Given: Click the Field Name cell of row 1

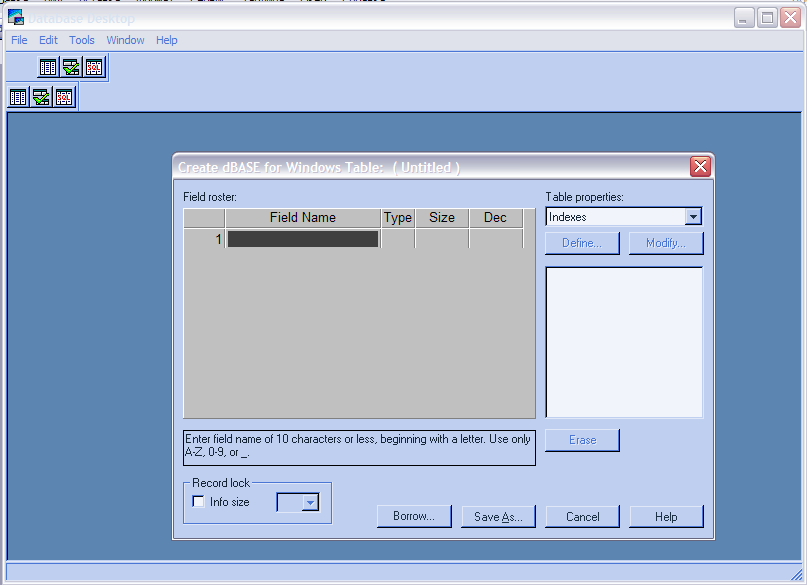Looking at the screenshot, I should (303, 239).
